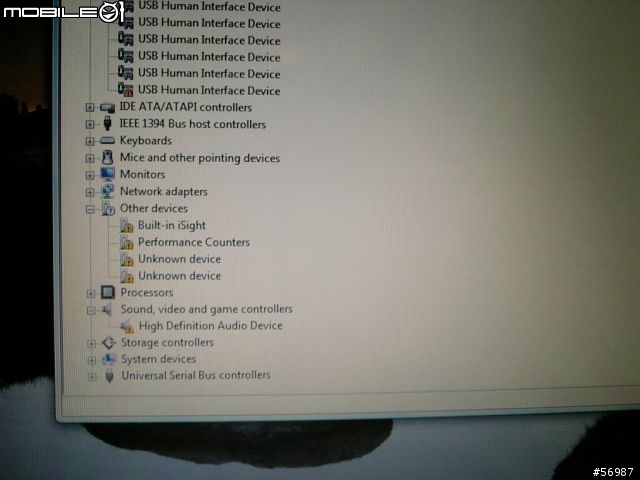Click the IDE ATA/ATAPI controllers drive icon

click(x=107, y=108)
